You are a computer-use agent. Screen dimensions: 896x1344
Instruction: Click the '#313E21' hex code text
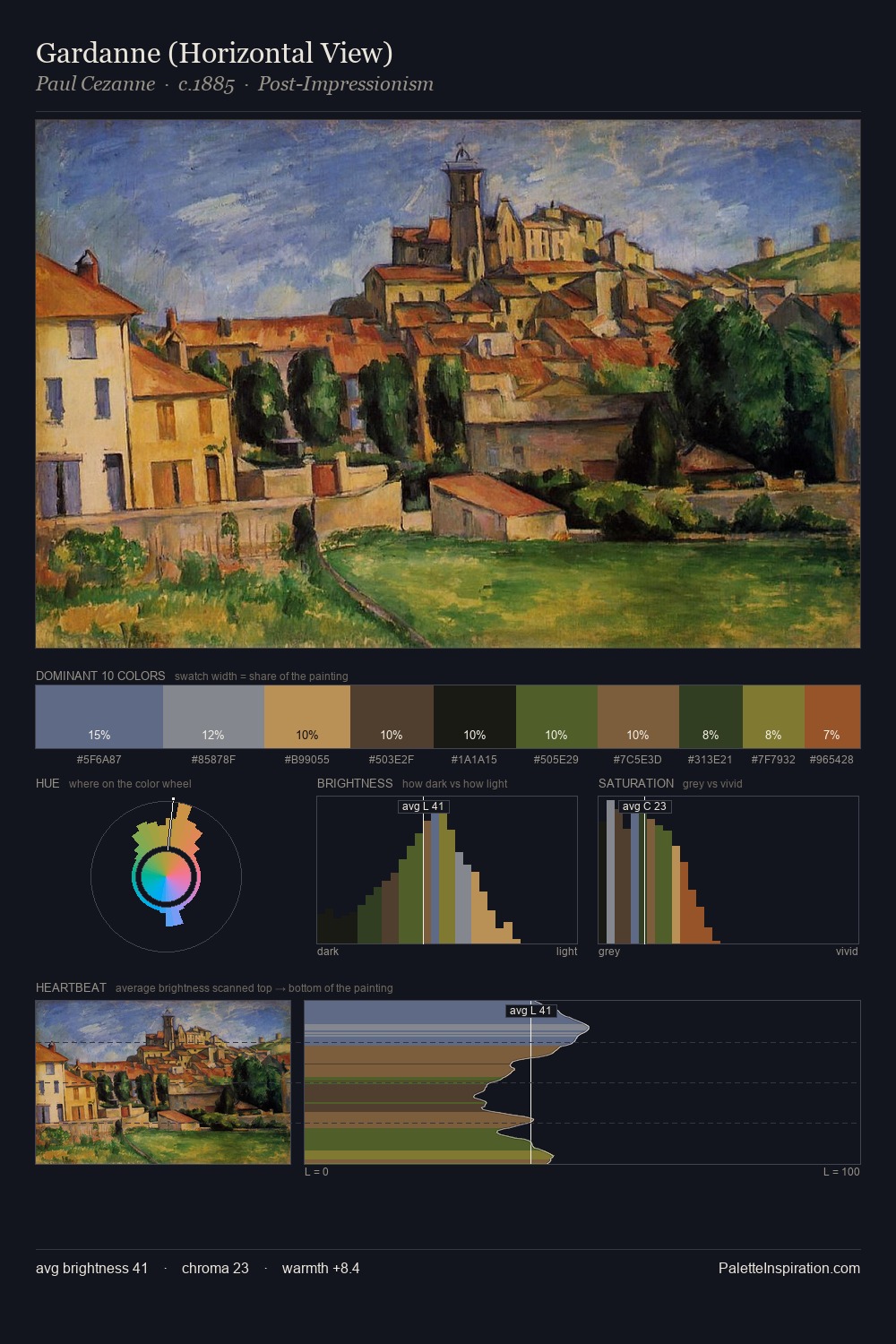coord(711,759)
